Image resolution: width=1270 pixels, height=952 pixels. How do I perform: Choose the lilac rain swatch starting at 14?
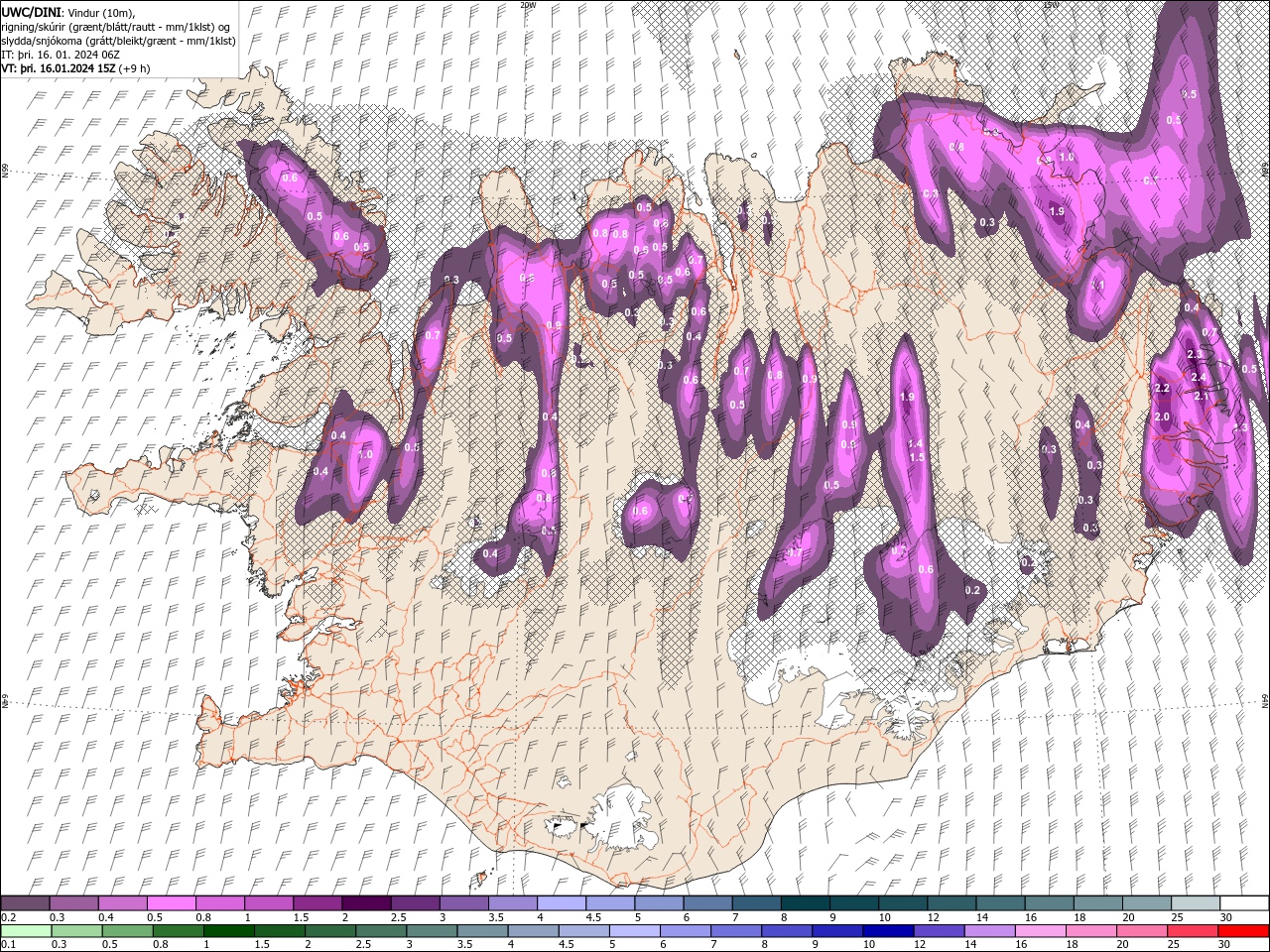(989, 931)
